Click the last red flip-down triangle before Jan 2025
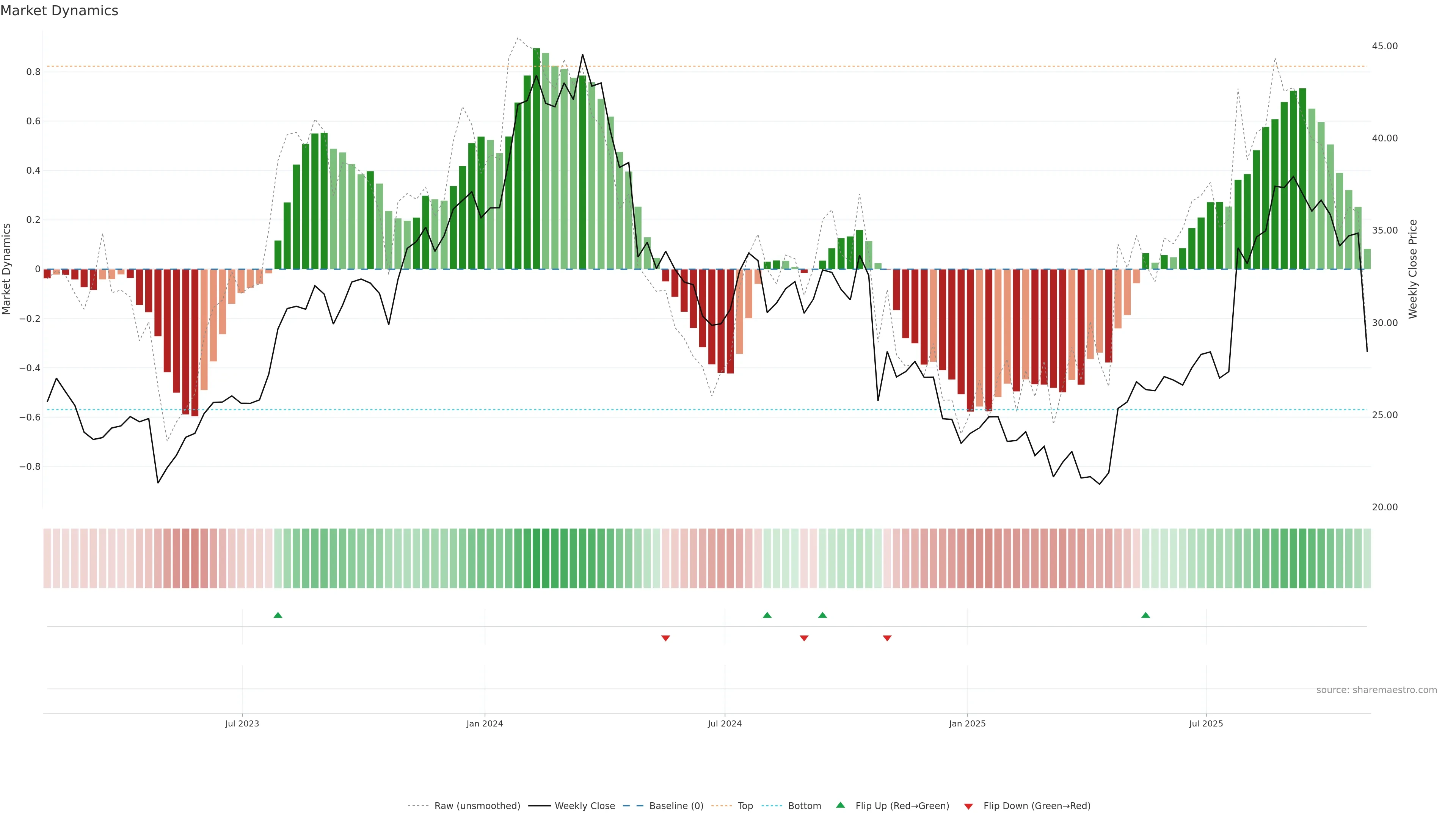Viewport: 1456px width, 819px height. tap(887, 638)
